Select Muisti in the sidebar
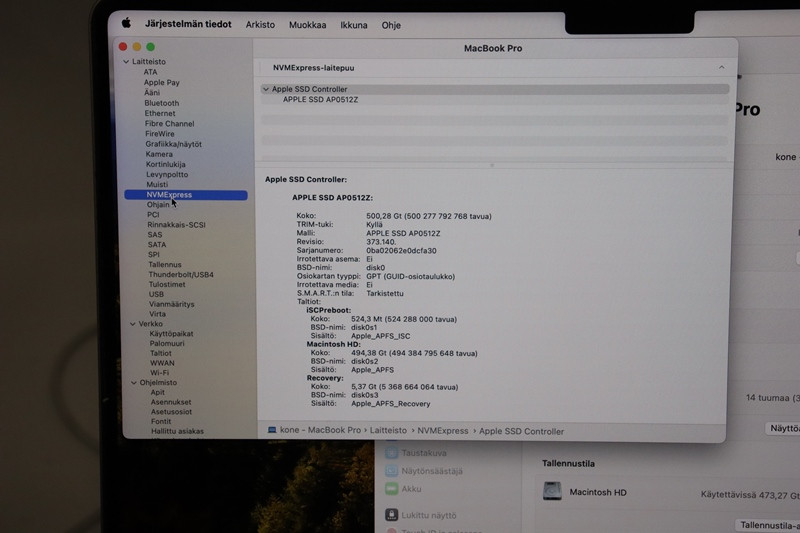The height and width of the screenshot is (533, 800). 157,184
